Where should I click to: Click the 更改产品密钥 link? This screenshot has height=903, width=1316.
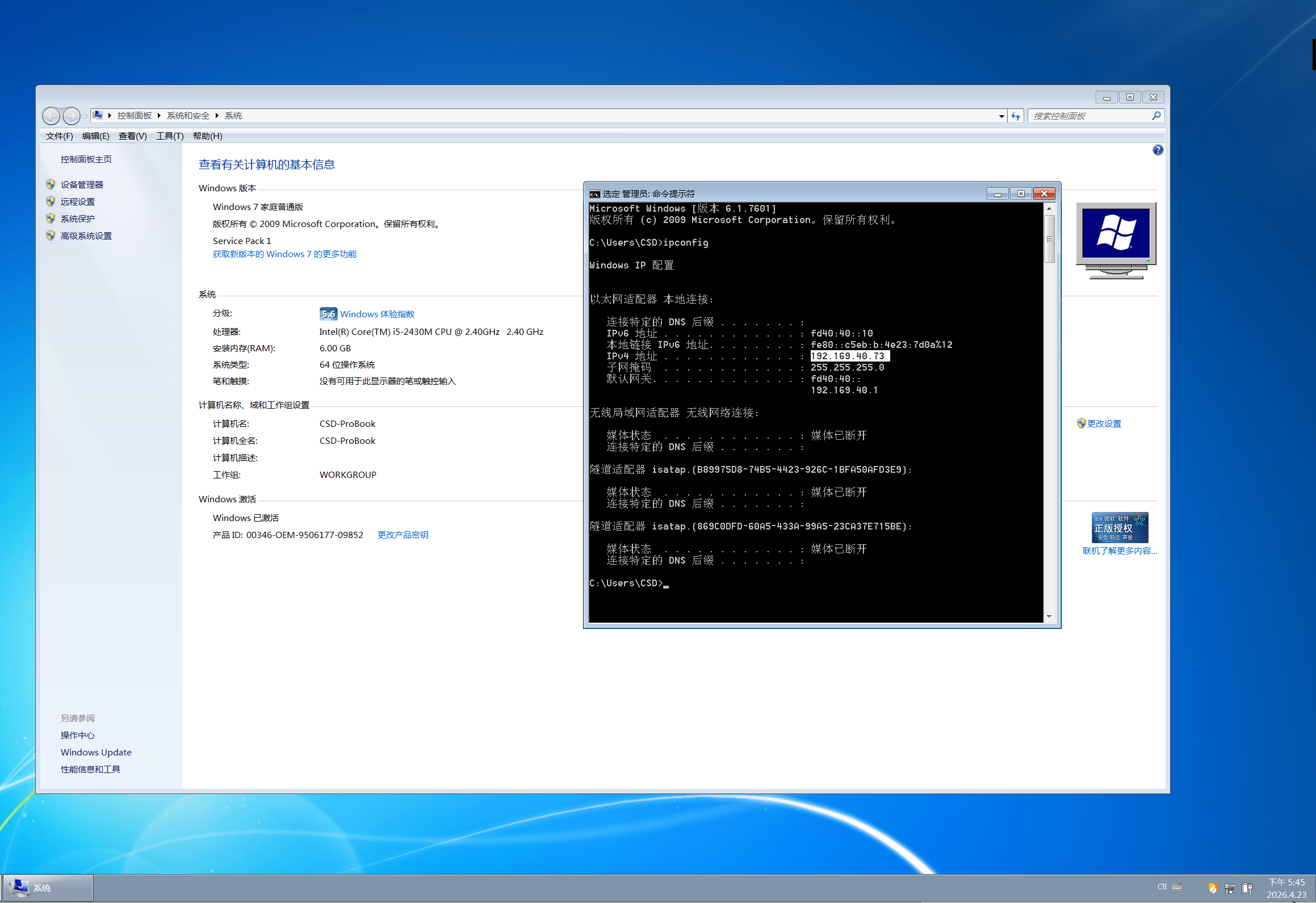point(403,535)
